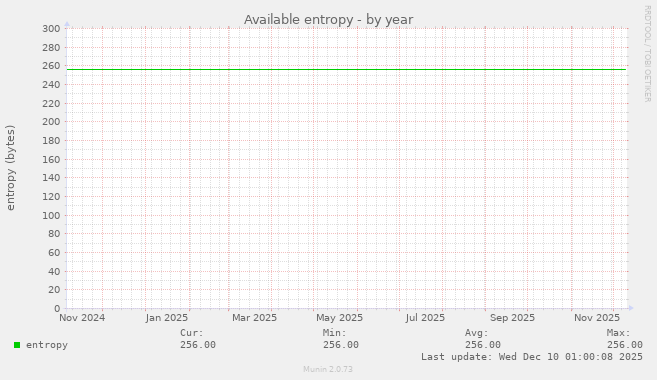This screenshot has height=380, width=657.
Task: Click the 300 y-axis tick label
Action: coord(51,29)
